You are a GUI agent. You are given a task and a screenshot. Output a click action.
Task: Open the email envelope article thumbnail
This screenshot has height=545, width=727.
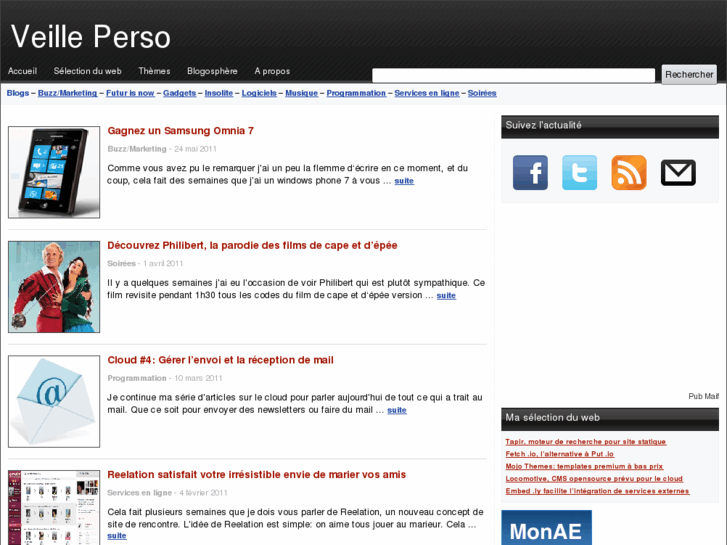tap(54, 401)
